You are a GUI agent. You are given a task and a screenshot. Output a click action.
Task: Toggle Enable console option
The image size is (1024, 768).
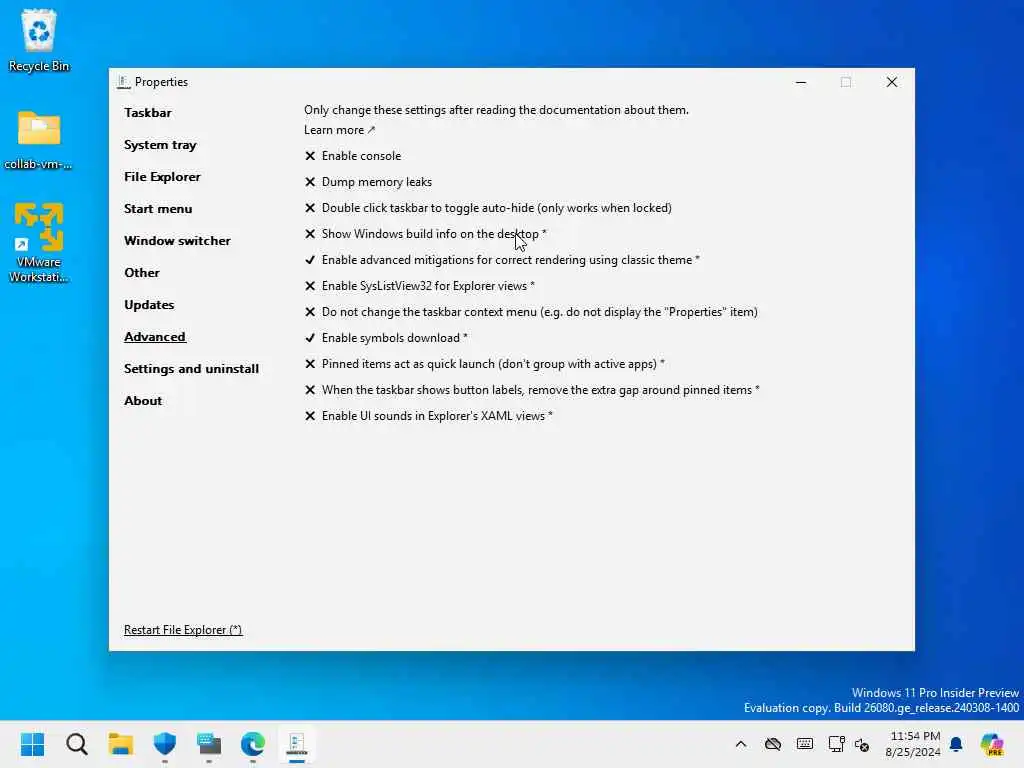[353, 156]
